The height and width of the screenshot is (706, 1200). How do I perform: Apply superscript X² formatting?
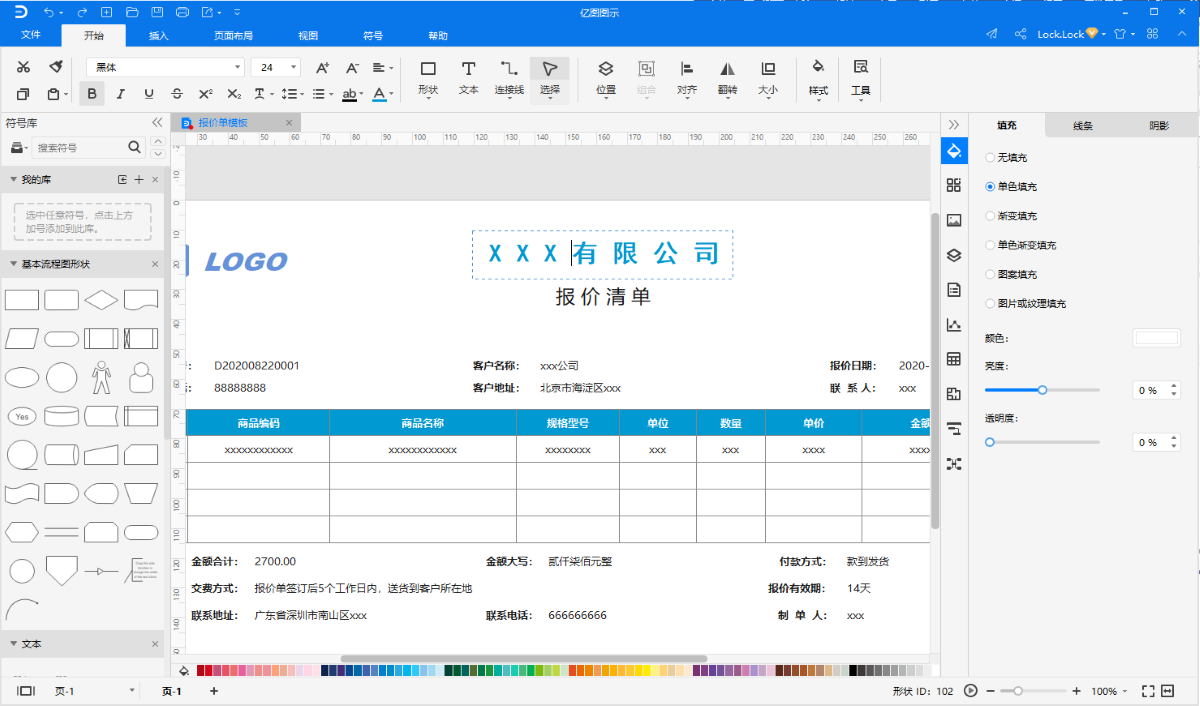(x=205, y=94)
